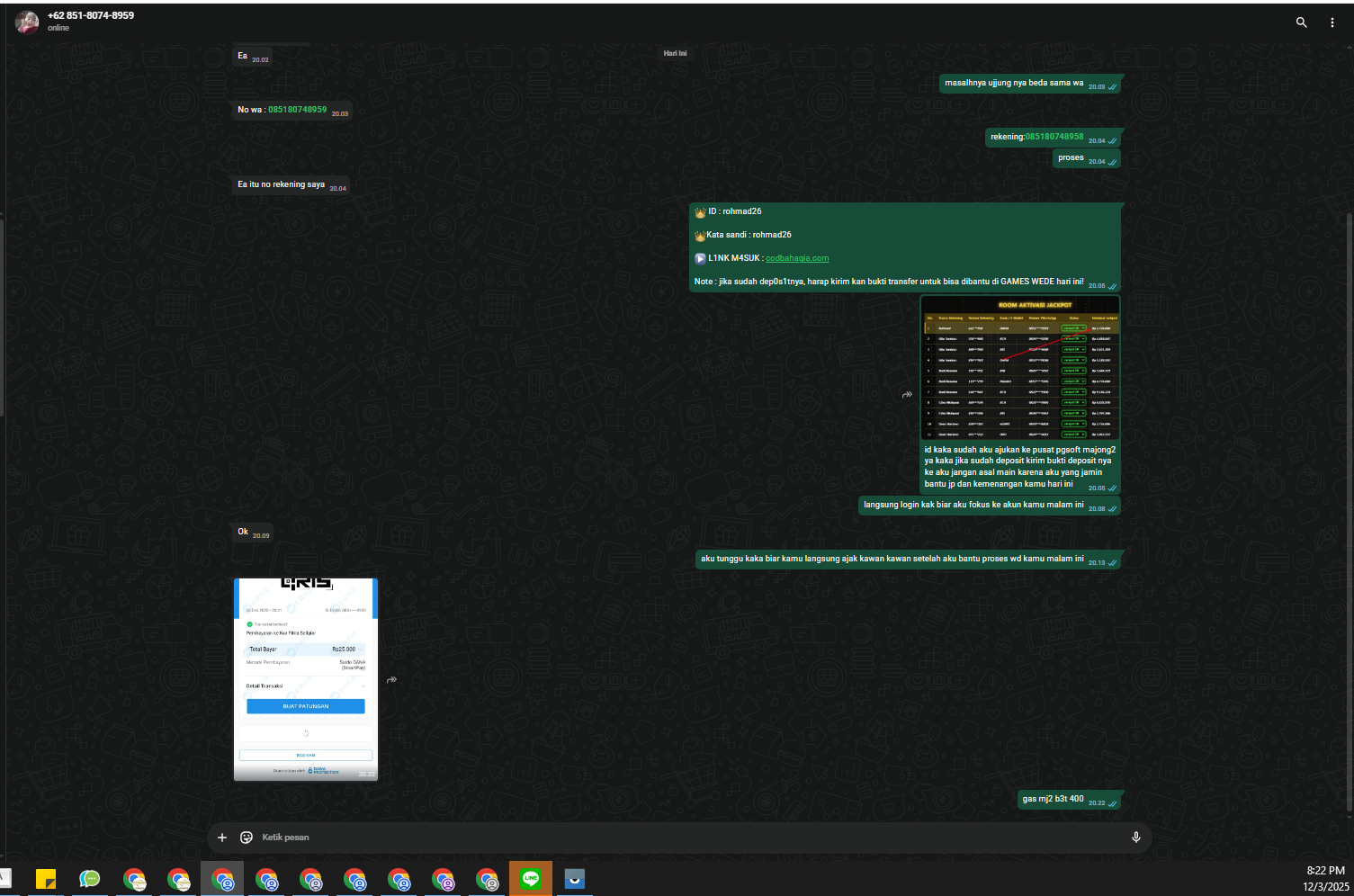Click the "Hari ini" date label
Image resolution: width=1354 pixels, height=896 pixels.
coord(675,54)
